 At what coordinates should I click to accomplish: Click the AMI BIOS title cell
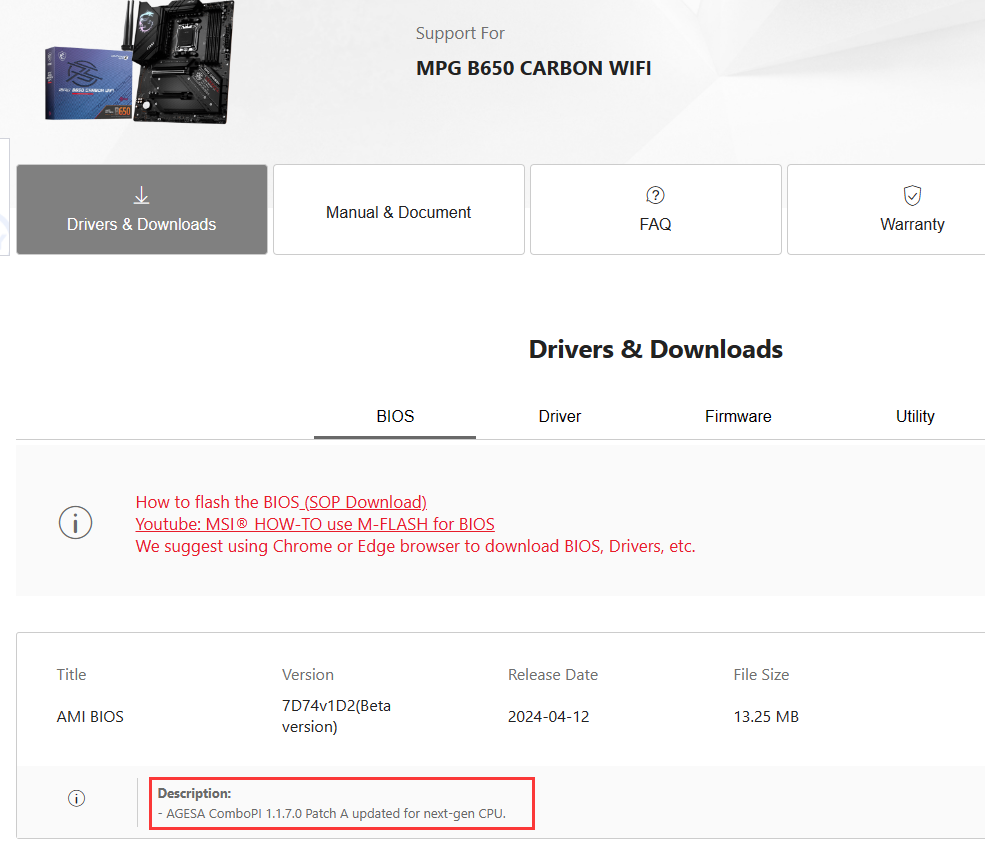[90, 717]
